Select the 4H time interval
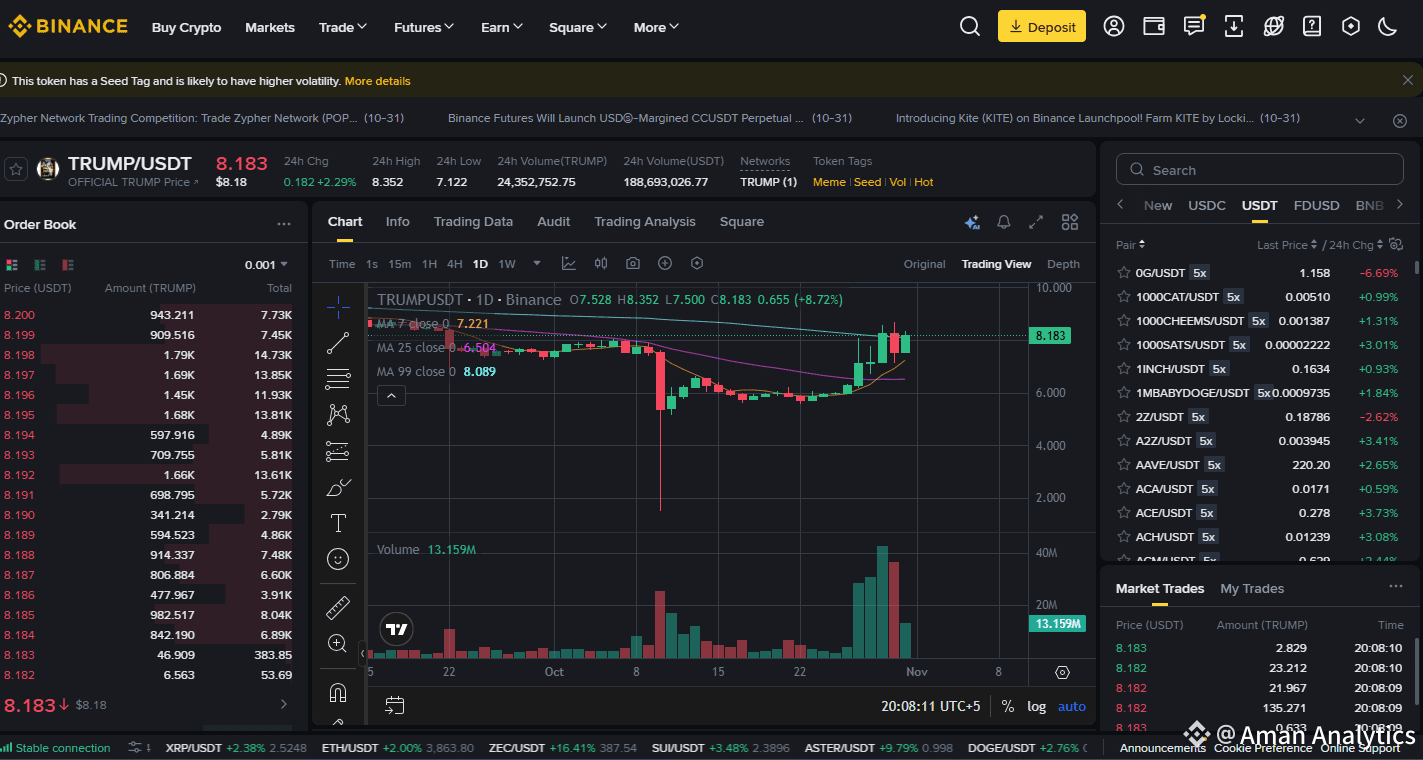The width and height of the screenshot is (1423, 760). [454, 264]
